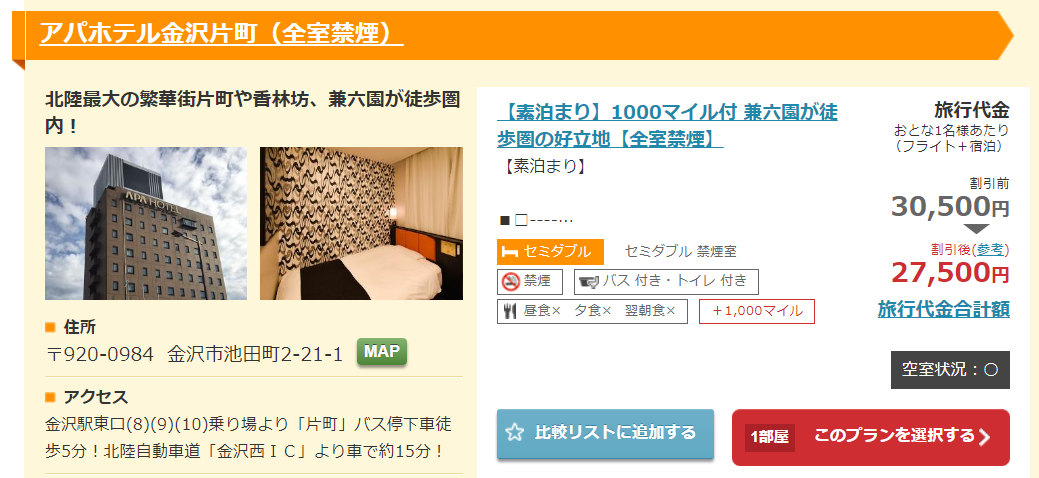The height and width of the screenshot is (478, 1039).
Task: Select this plan with red button
Action: coord(871,437)
